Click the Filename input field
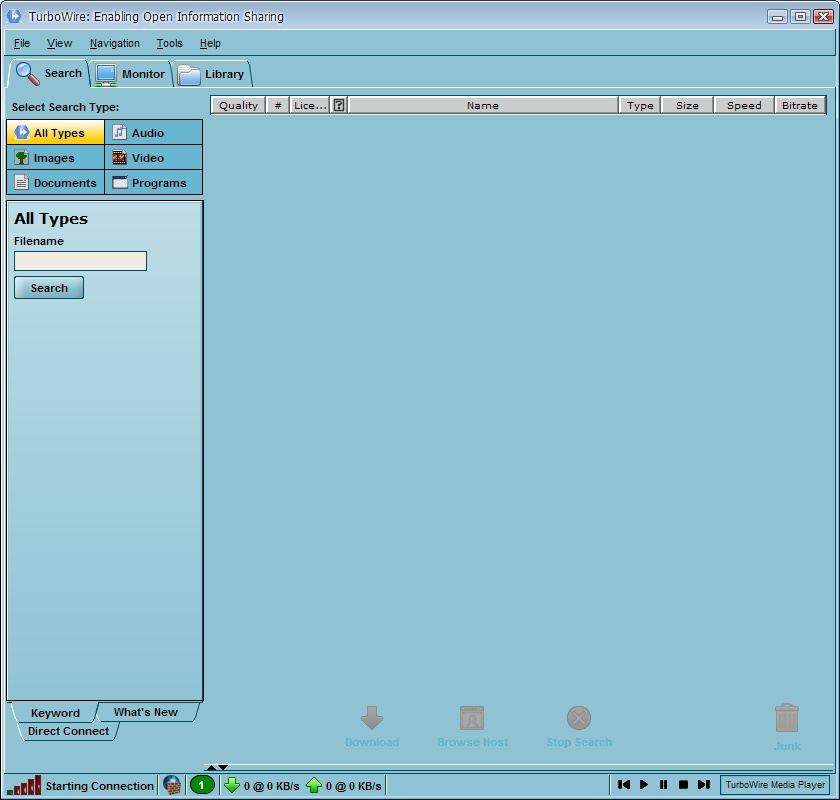Image resolution: width=840 pixels, height=800 pixels. tap(80, 261)
